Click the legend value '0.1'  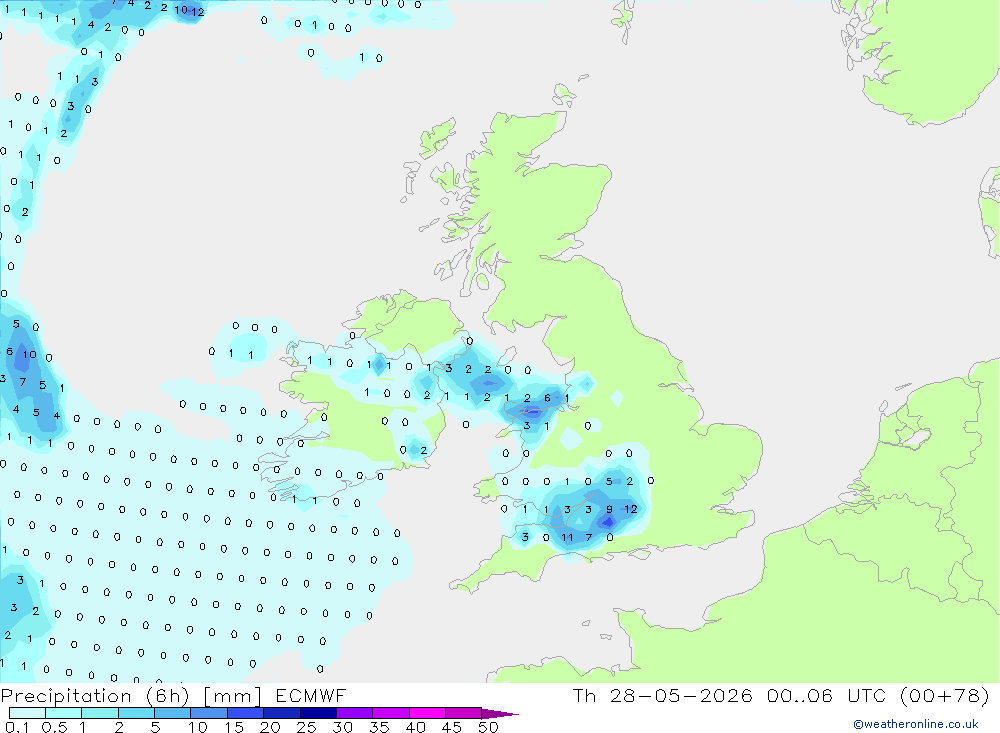(x=17, y=727)
